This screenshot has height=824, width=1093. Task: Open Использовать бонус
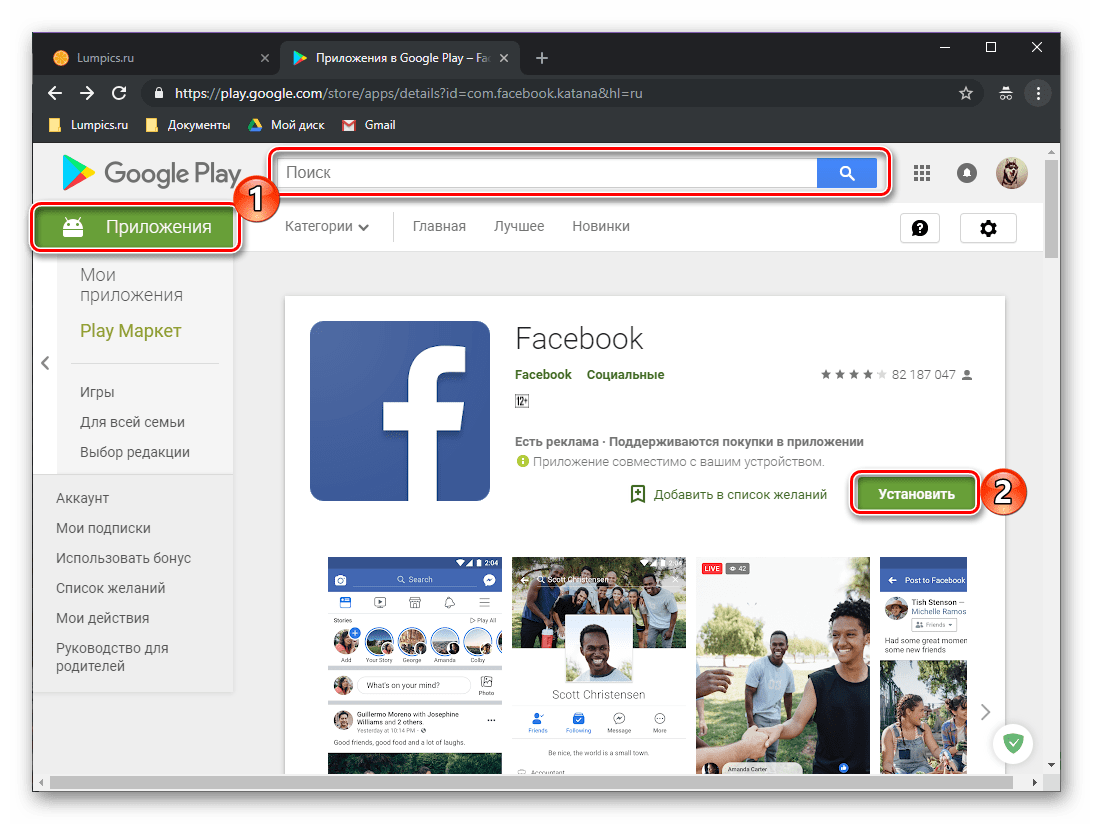point(123,558)
